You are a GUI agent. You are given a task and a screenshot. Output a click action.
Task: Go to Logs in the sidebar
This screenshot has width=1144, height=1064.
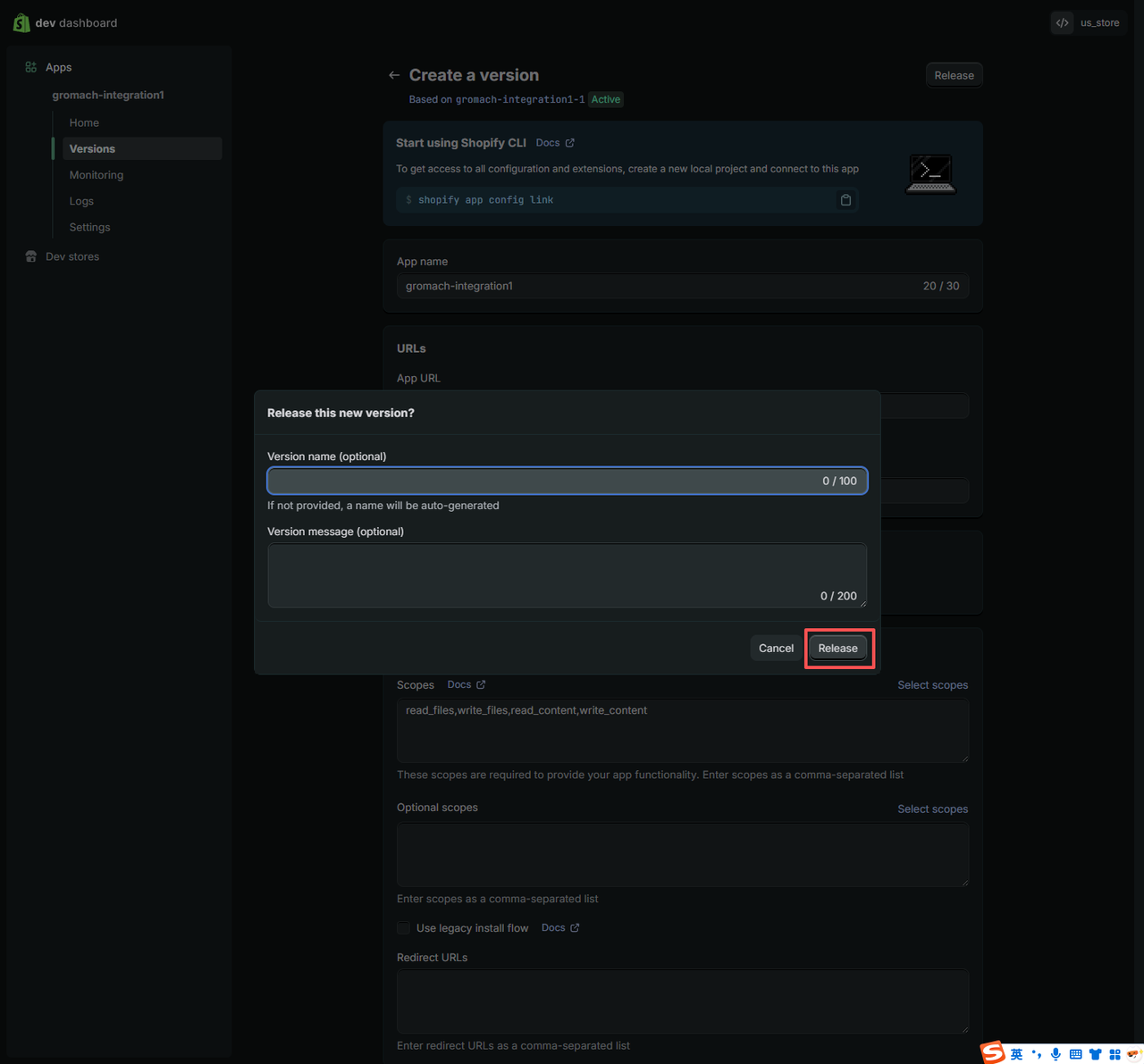[x=81, y=201]
